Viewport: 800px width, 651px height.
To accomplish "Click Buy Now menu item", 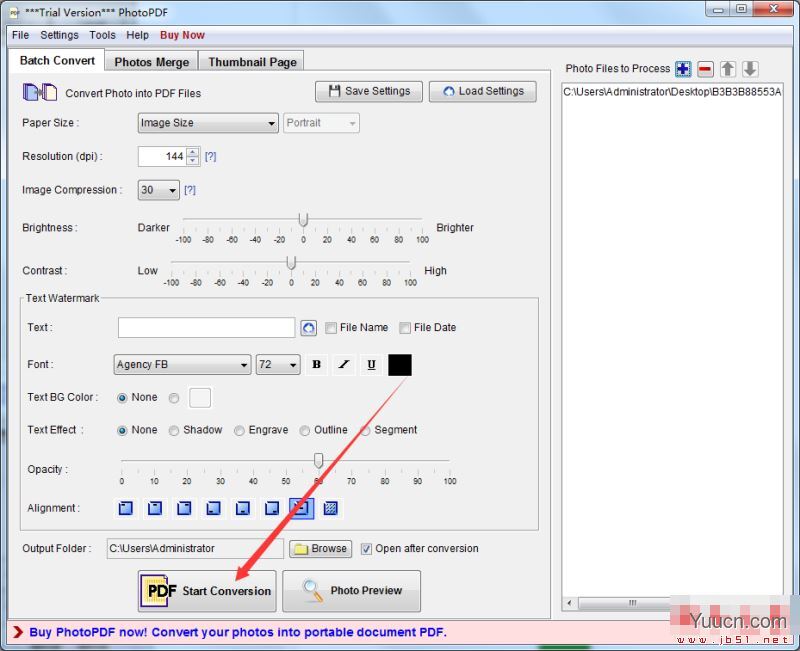I will [182, 35].
